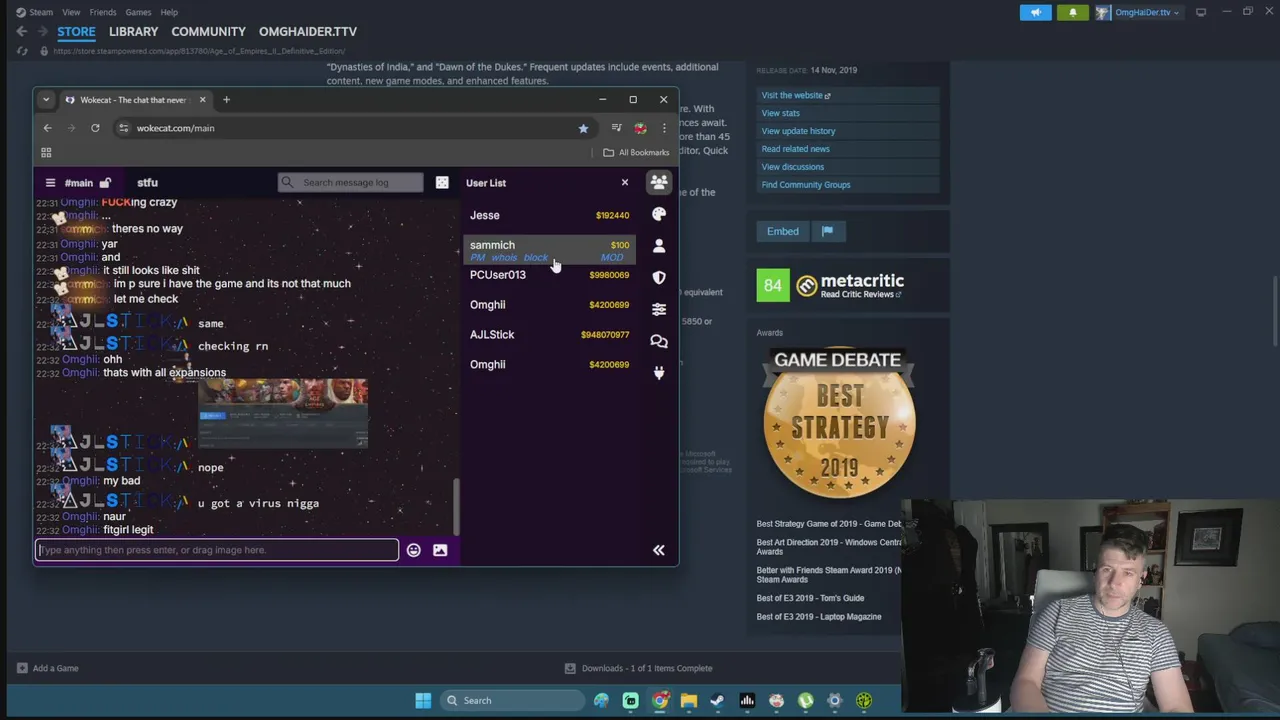Reload the Wokecat page in Chrome
This screenshot has width=1280, height=720.
95,128
